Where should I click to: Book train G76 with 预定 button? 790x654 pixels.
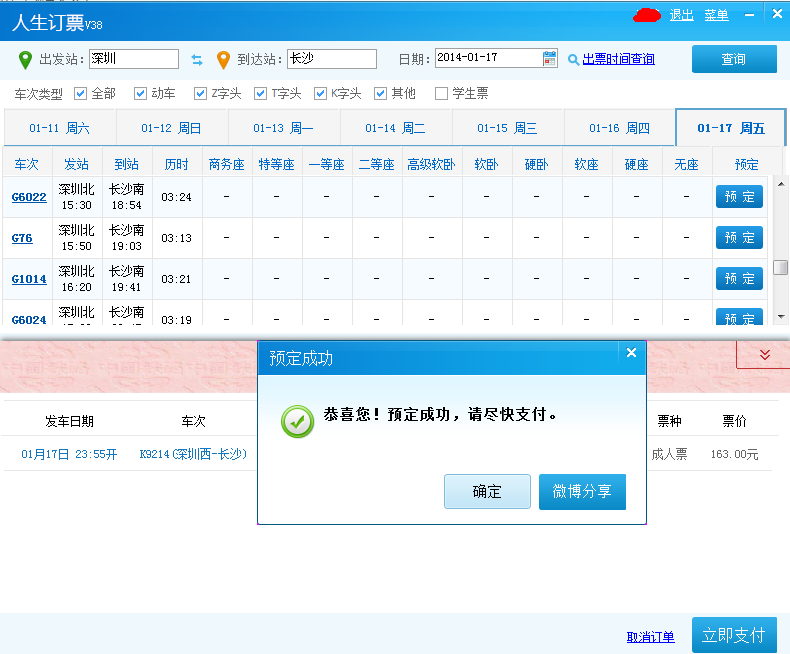point(739,237)
